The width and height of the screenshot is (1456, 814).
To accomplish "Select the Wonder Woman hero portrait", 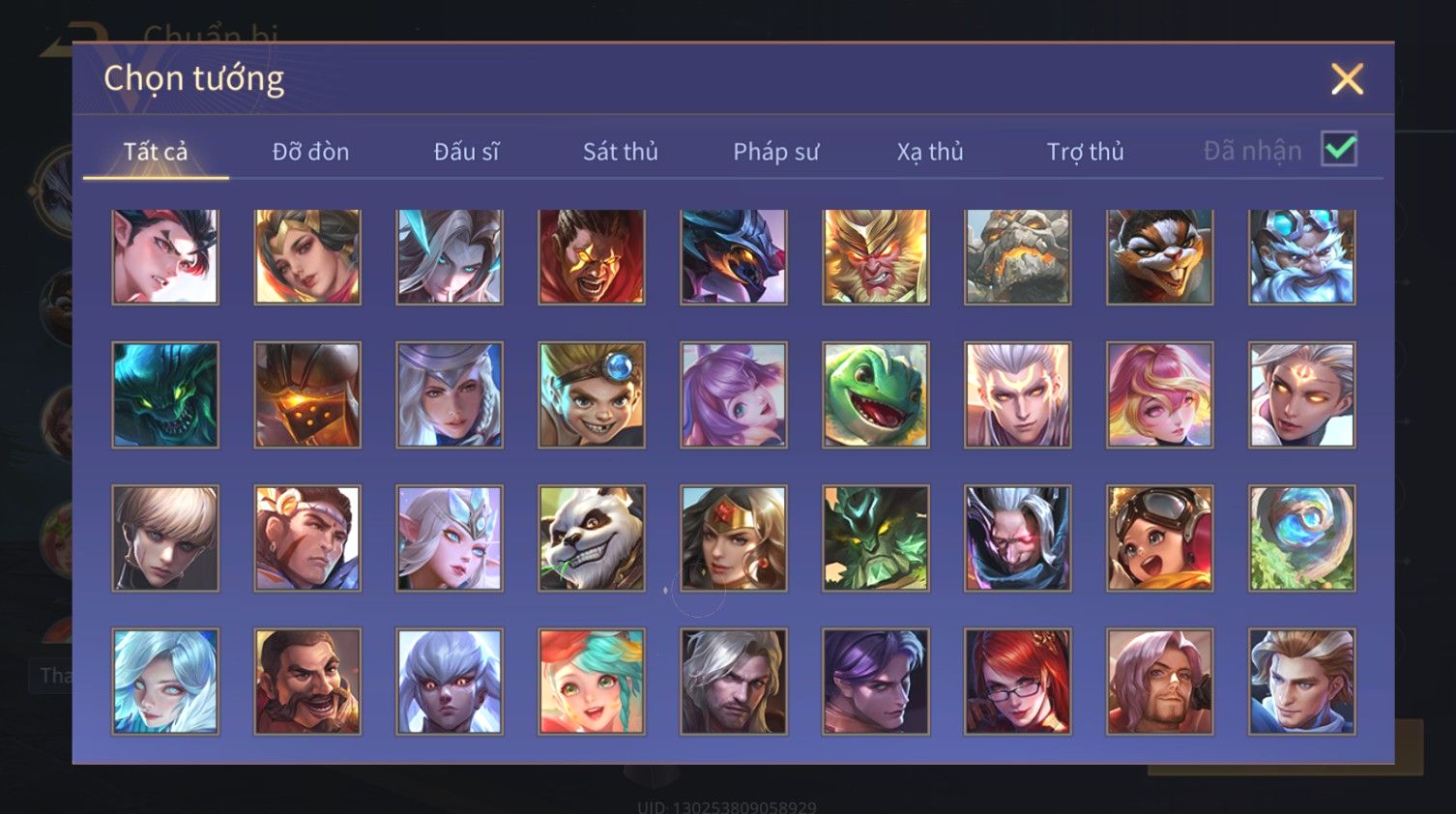I will tap(734, 538).
